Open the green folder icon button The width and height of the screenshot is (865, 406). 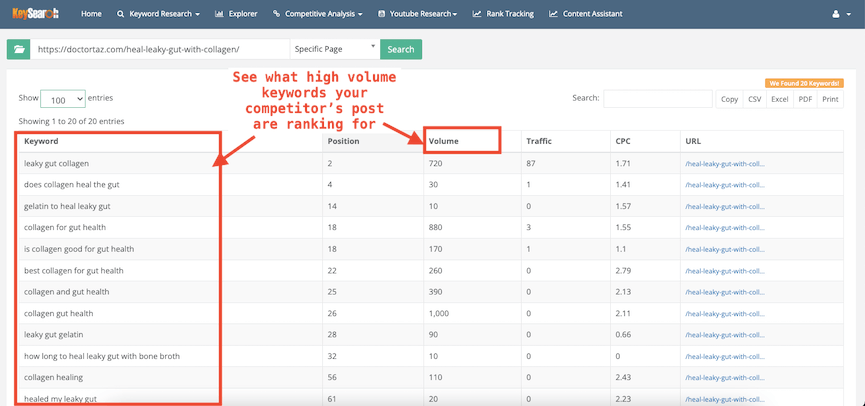[x=19, y=49]
